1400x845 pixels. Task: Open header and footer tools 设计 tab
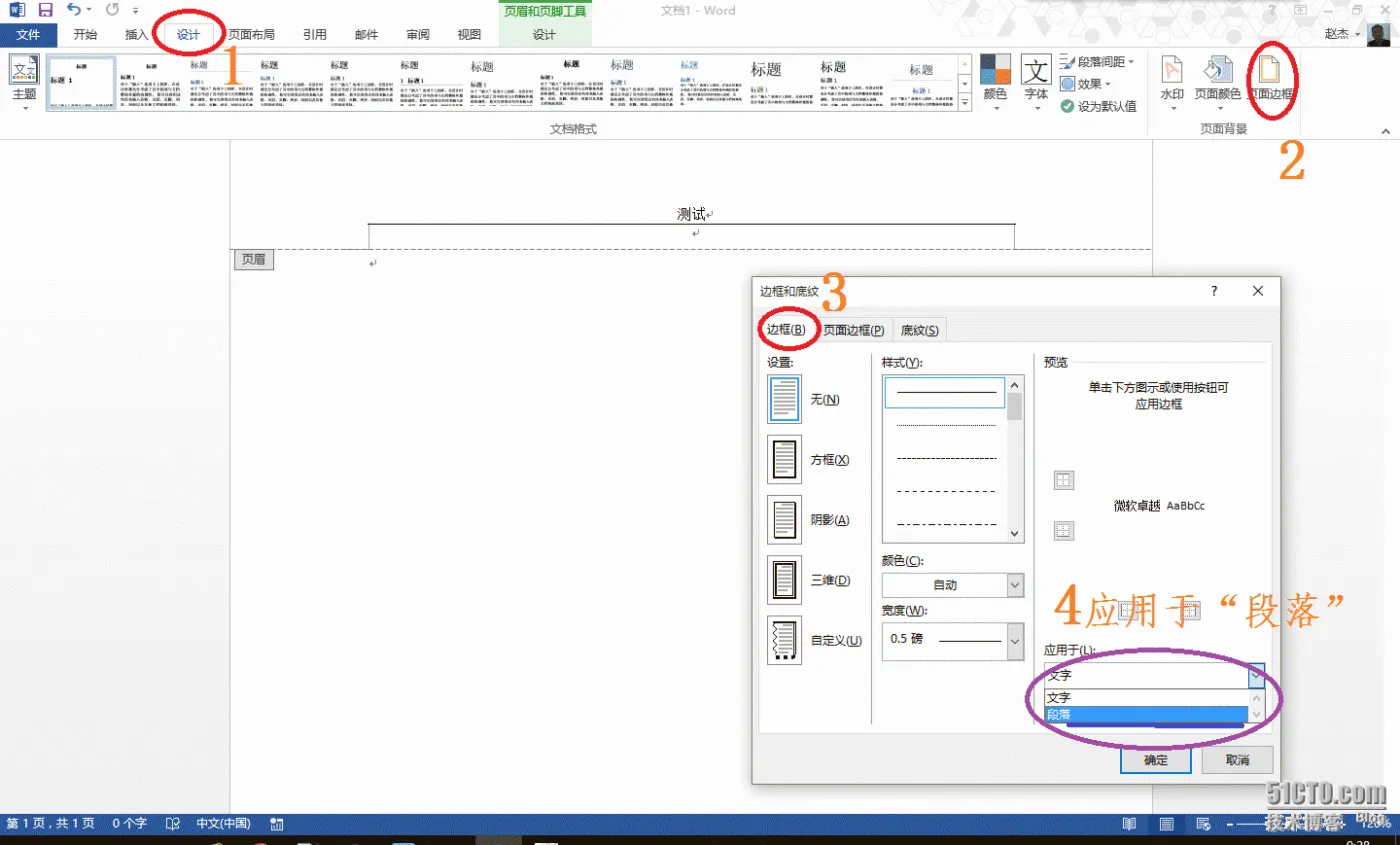point(544,34)
